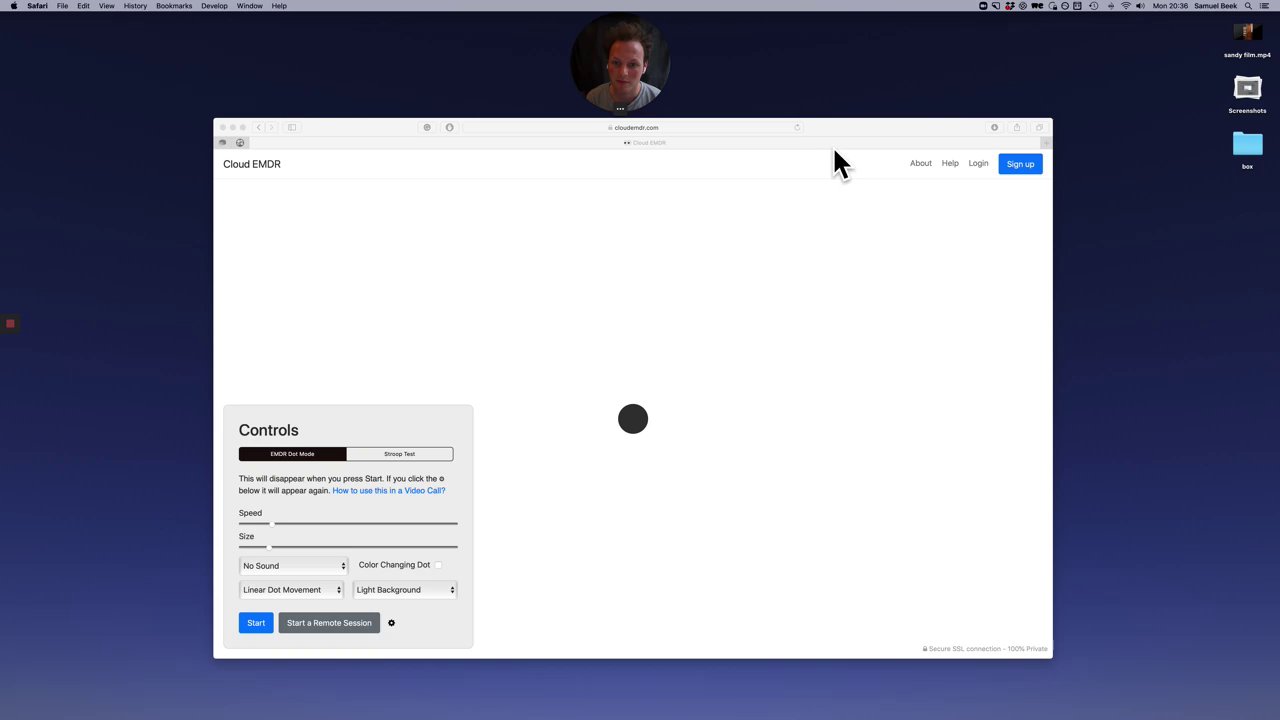
Task: Reload the cloudemdr.com page
Action: [x=797, y=127]
